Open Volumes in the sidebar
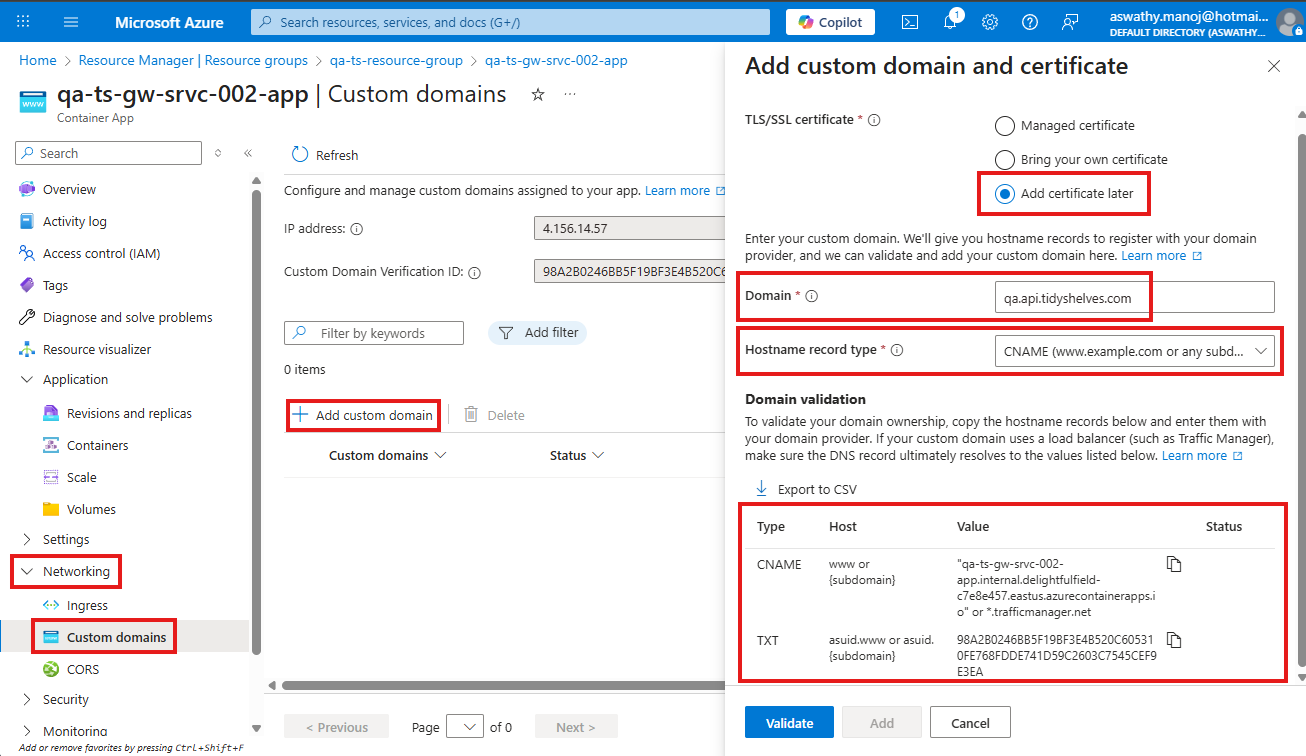Viewport: 1306px width, 756px height. 91,510
